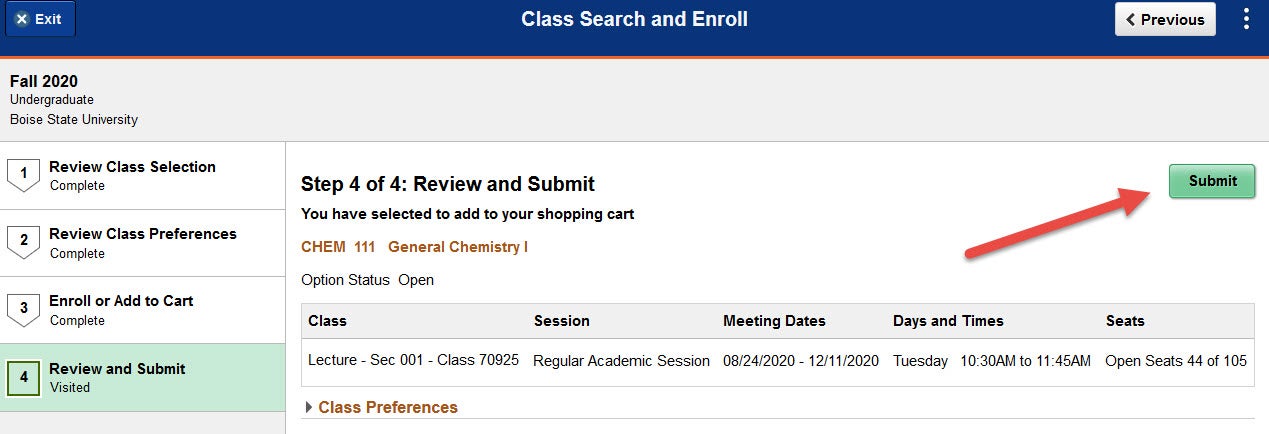Submit the class selection
Viewport: 1269px width, 434px height.
[1212, 181]
